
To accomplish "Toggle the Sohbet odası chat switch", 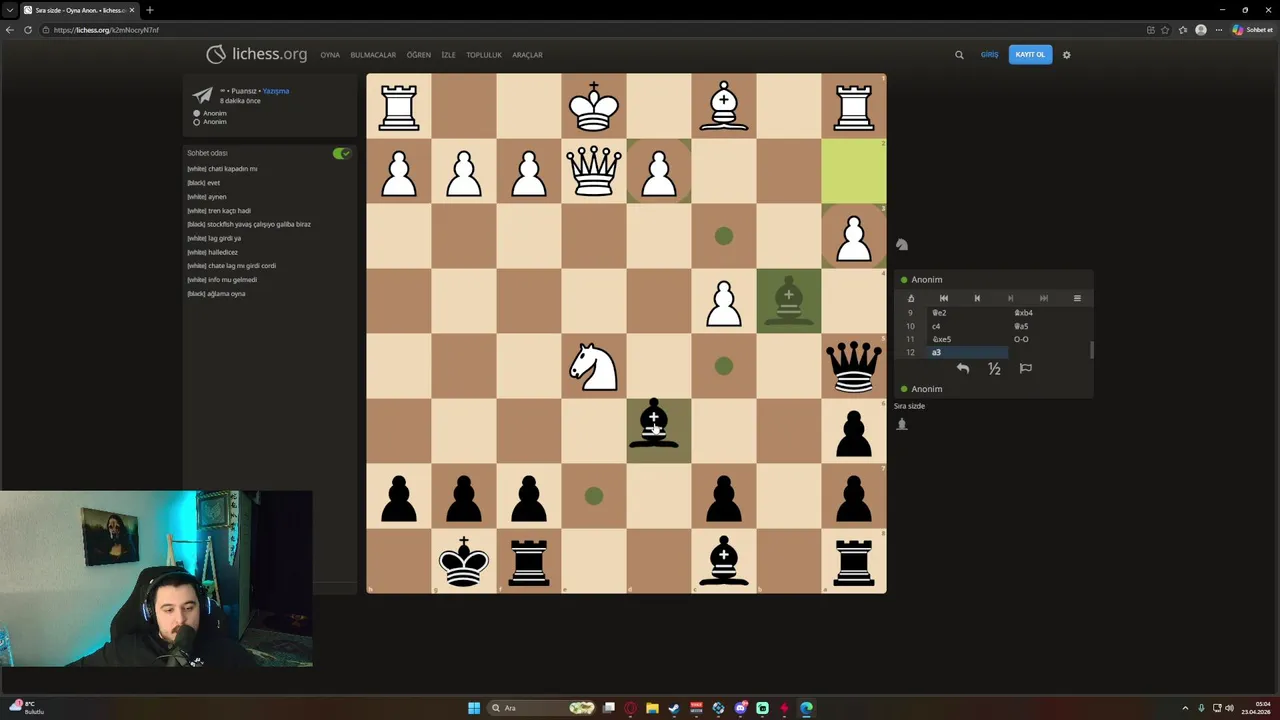I will click(x=342, y=153).
